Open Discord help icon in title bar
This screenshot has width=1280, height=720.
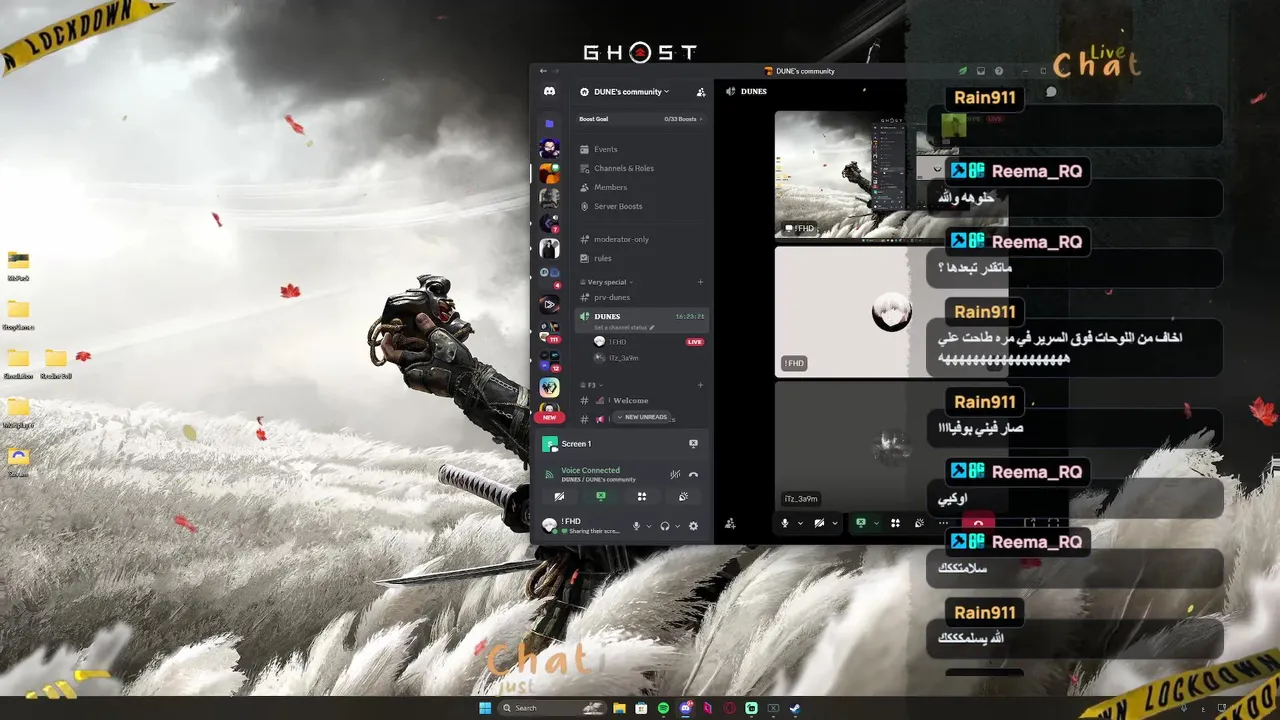[999, 71]
